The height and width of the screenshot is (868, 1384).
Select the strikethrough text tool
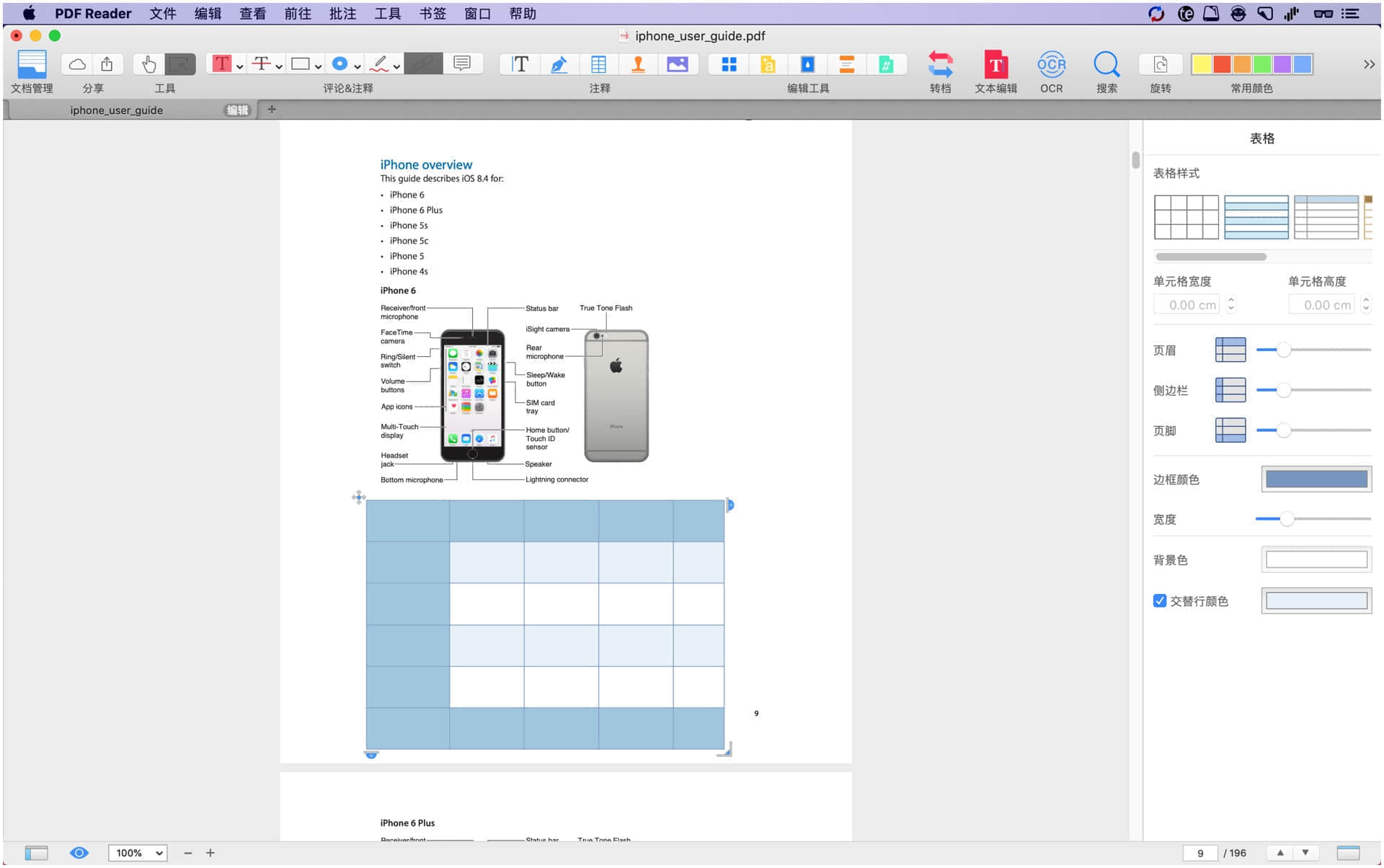[x=260, y=64]
